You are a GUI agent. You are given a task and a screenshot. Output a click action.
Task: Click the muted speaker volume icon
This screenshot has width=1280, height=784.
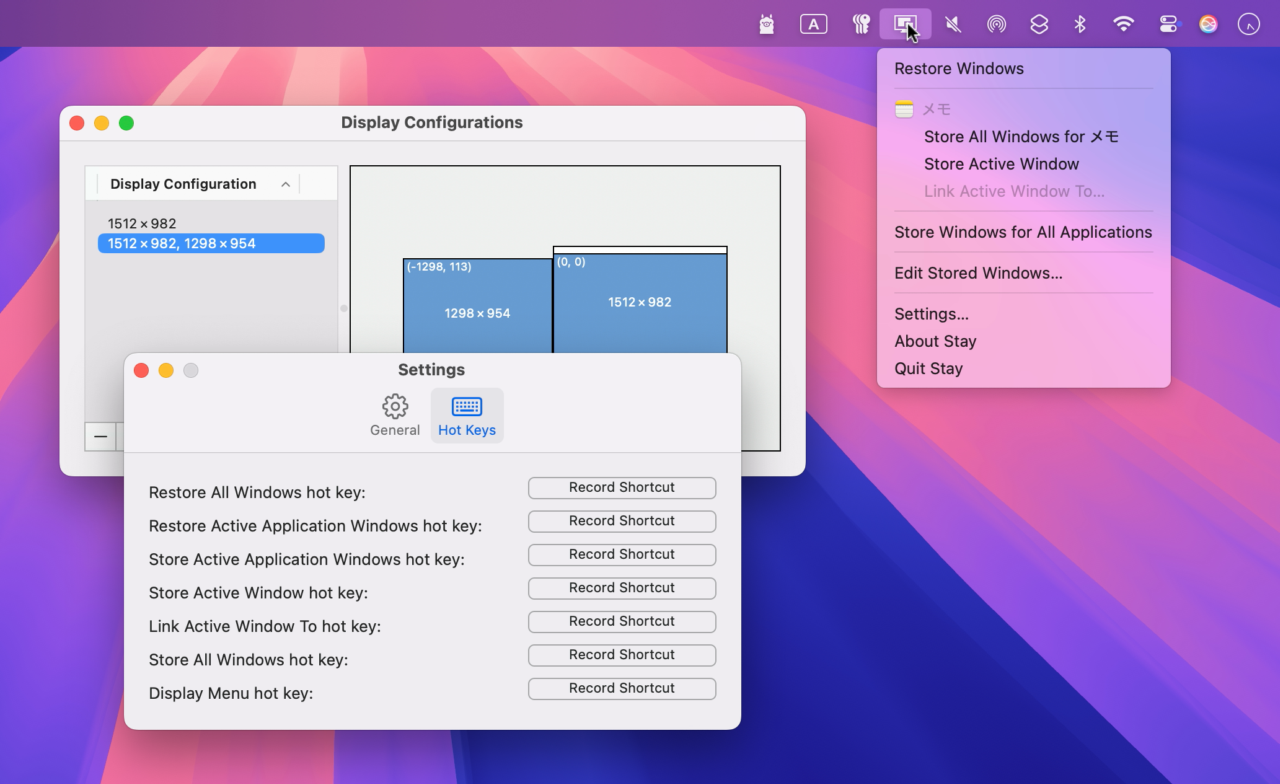953,24
